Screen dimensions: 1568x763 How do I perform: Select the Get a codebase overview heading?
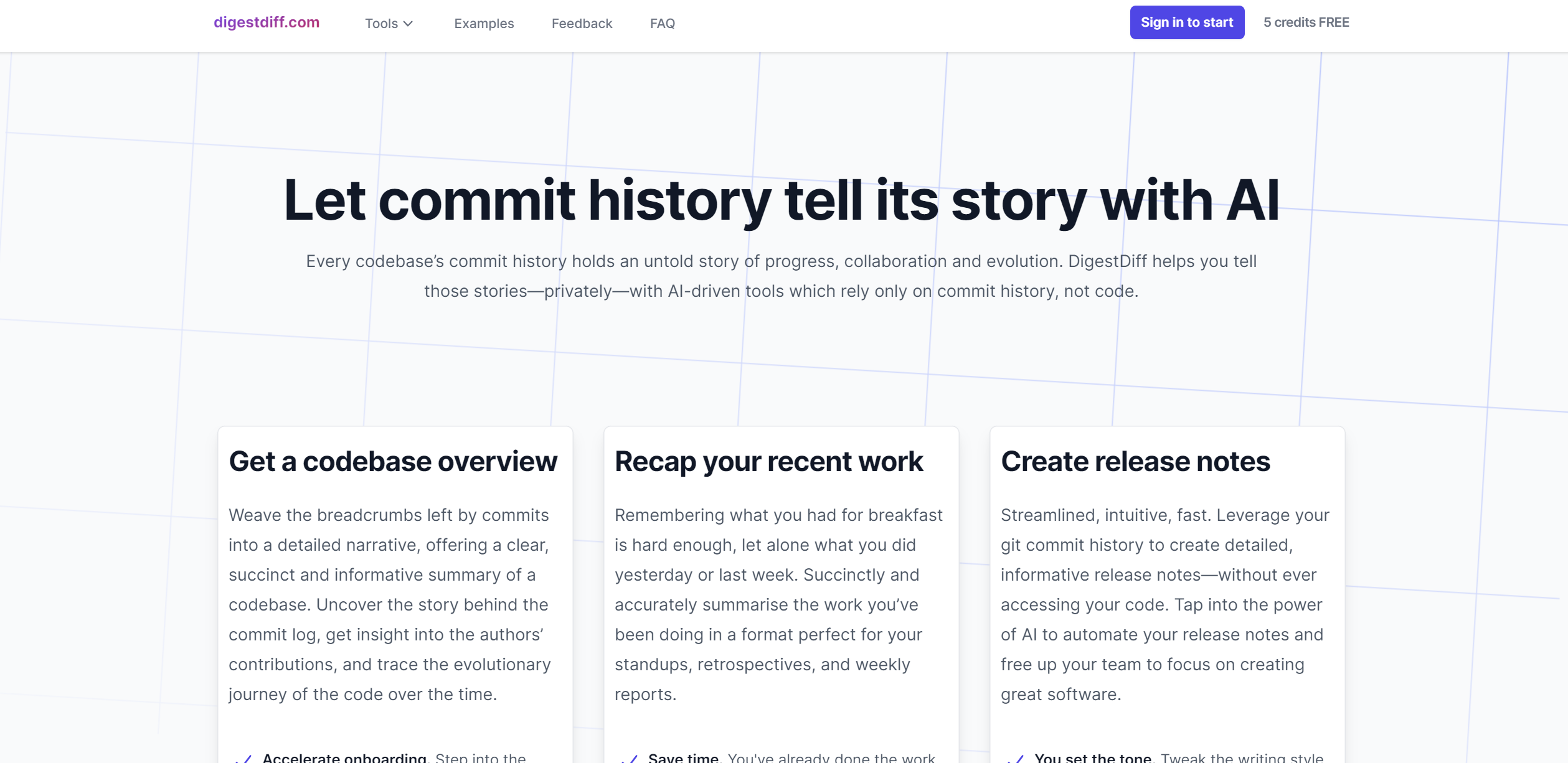393,462
